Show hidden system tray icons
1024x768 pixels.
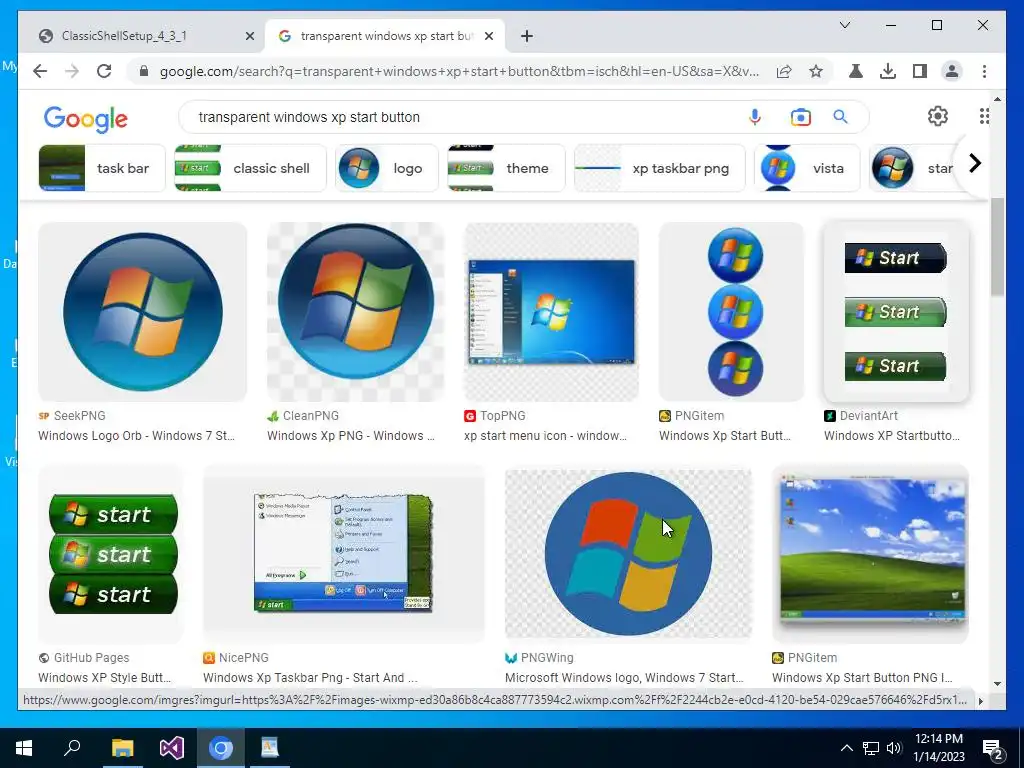click(846, 748)
